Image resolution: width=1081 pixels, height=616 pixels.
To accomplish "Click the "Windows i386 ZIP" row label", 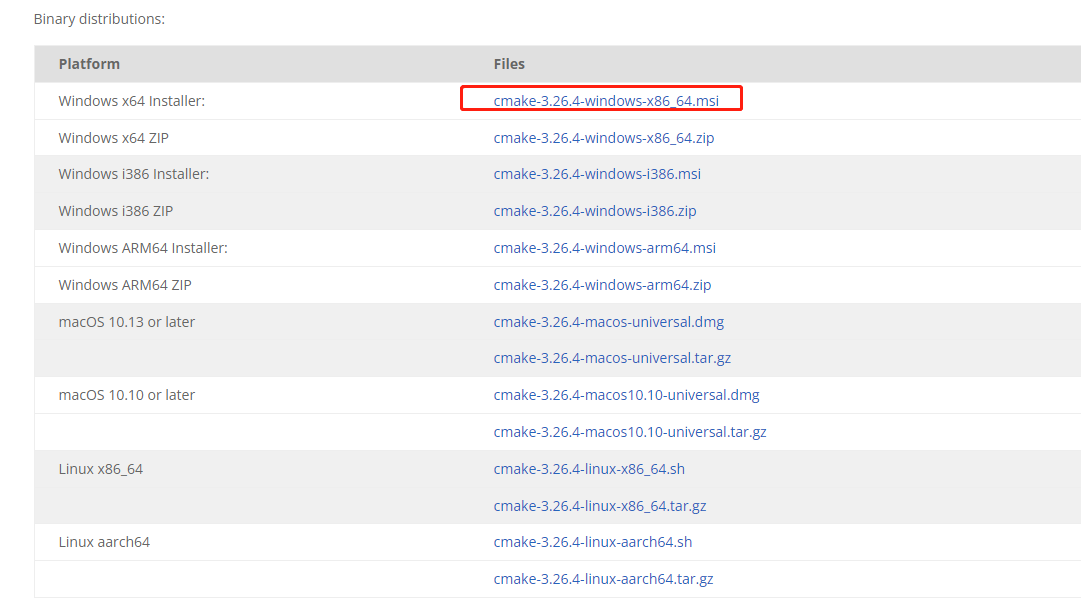I will (x=116, y=211).
